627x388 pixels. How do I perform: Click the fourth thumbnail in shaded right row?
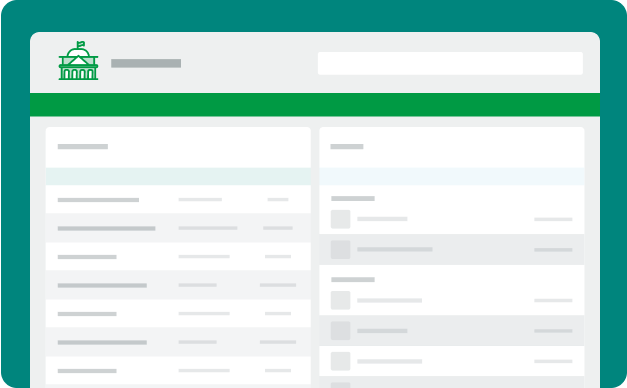[x=340, y=331]
